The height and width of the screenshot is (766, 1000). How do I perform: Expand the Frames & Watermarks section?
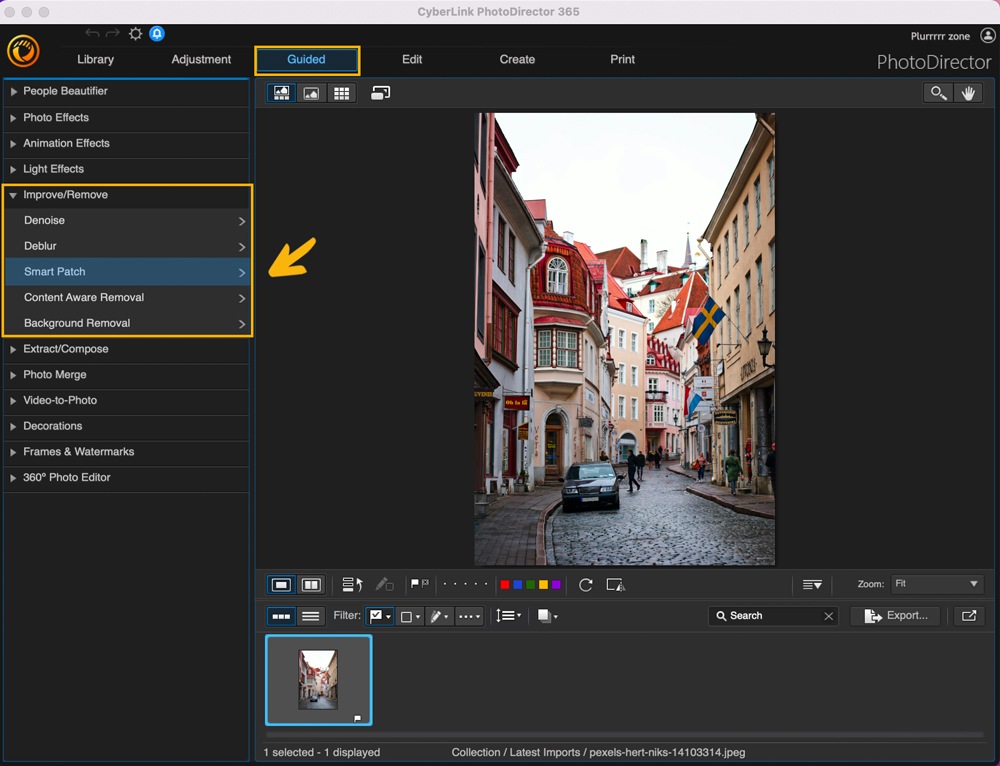point(126,452)
